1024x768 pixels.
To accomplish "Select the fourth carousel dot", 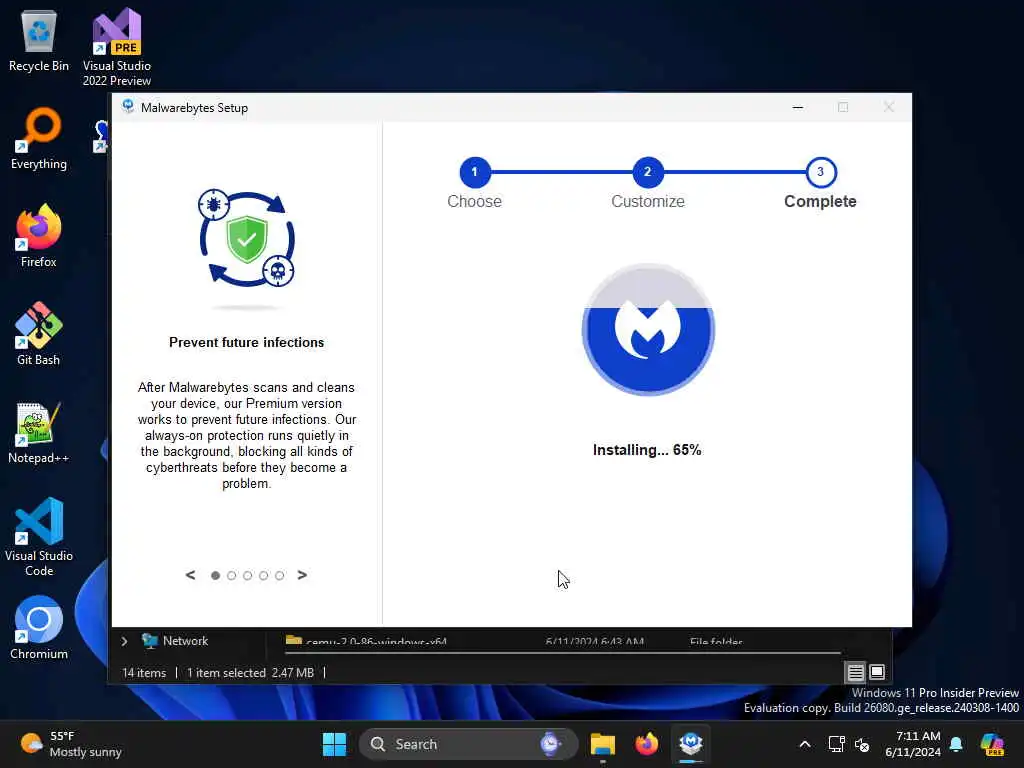I will (263, 575).
